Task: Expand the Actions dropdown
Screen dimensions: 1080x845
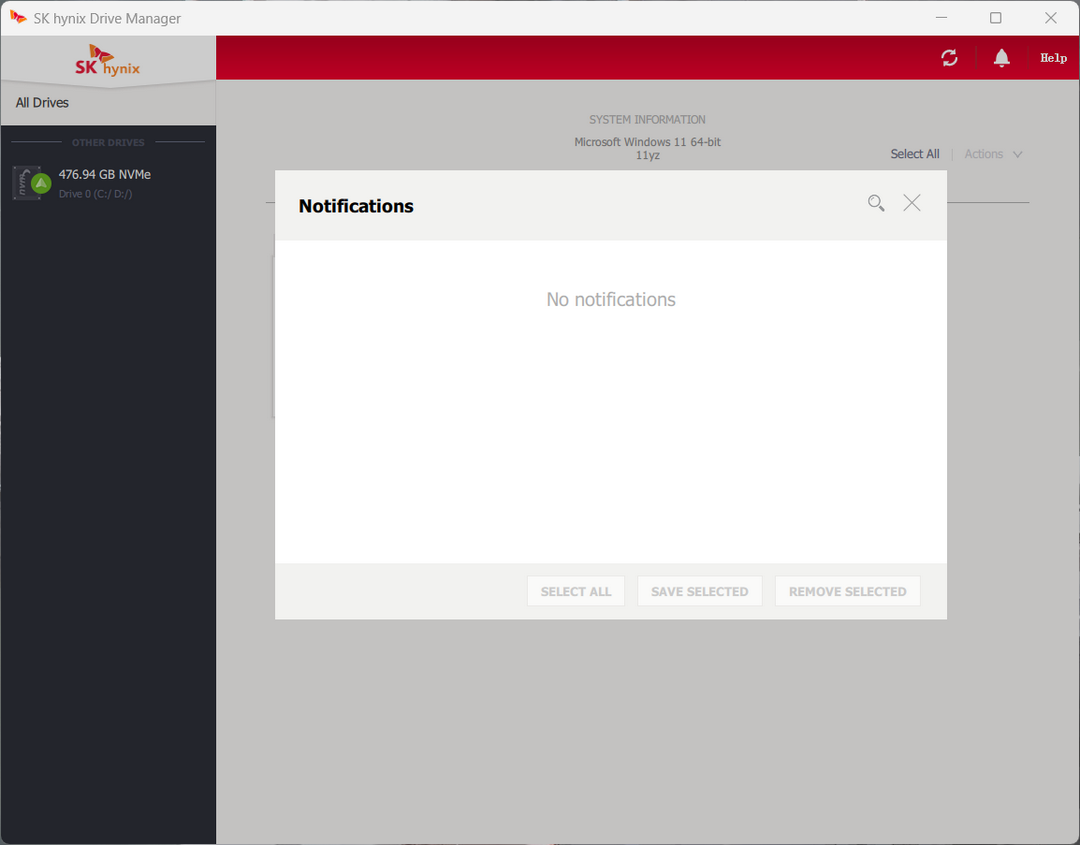Action: point(993,154)
